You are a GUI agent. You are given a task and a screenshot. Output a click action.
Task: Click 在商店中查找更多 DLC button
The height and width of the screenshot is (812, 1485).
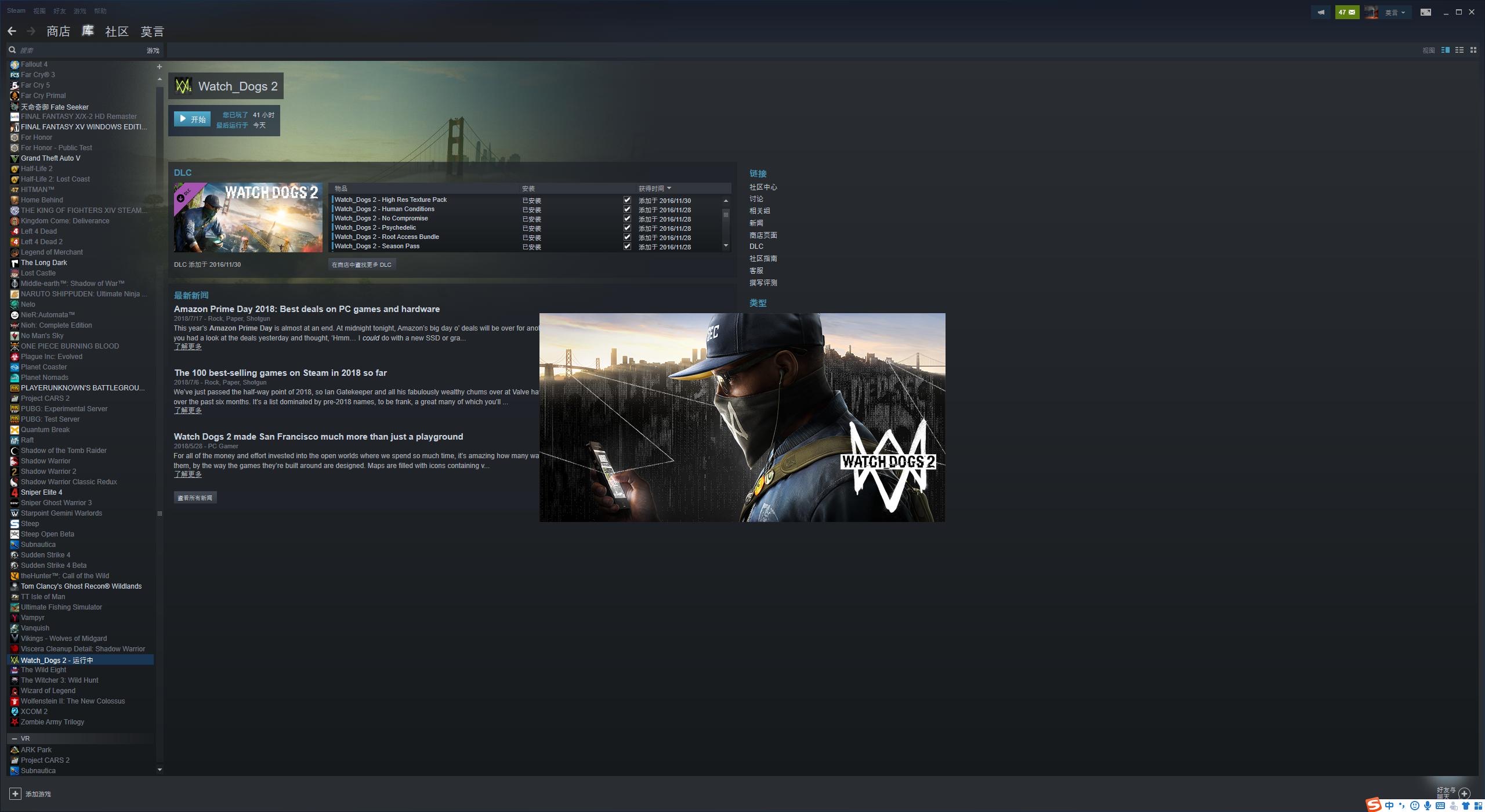click(x=362, y=264)
